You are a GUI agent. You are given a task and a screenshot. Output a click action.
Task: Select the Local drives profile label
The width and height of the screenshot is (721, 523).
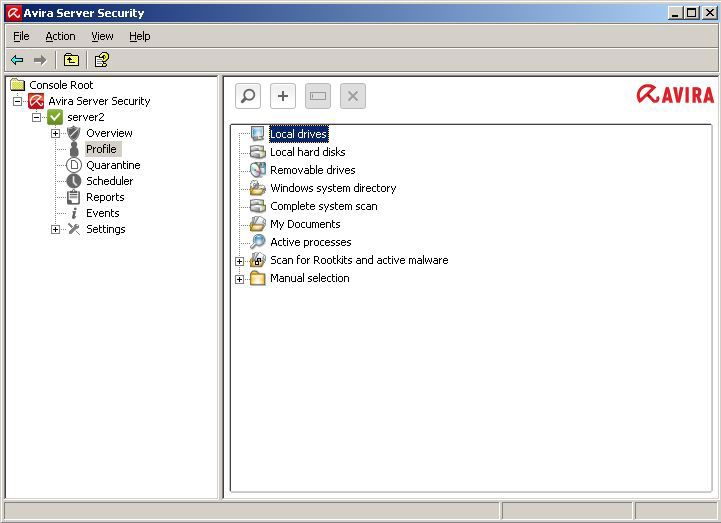pyautogui.click(x=298, y=134)
